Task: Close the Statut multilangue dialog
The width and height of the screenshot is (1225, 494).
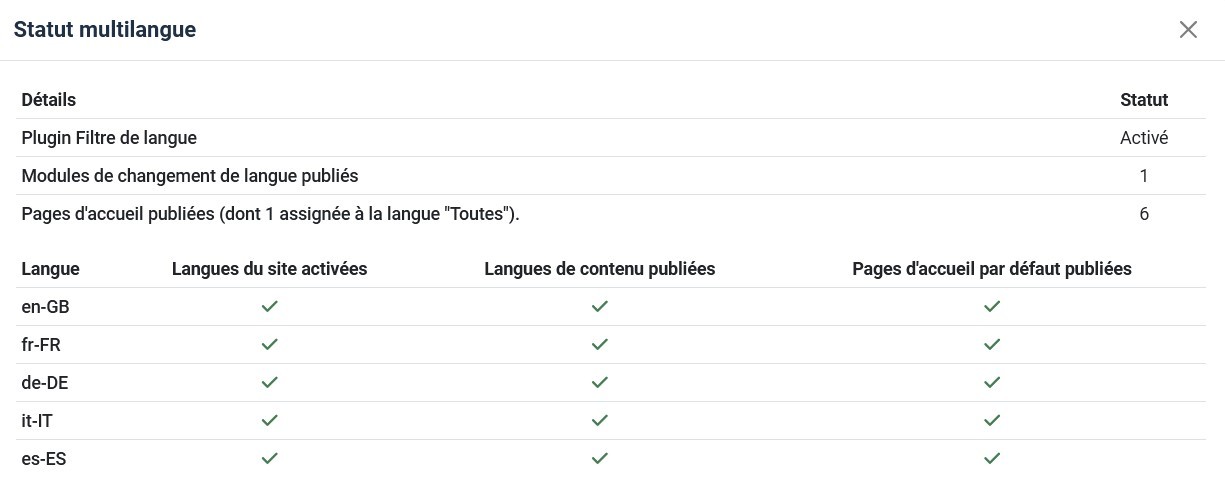Action: (1188, 30)
